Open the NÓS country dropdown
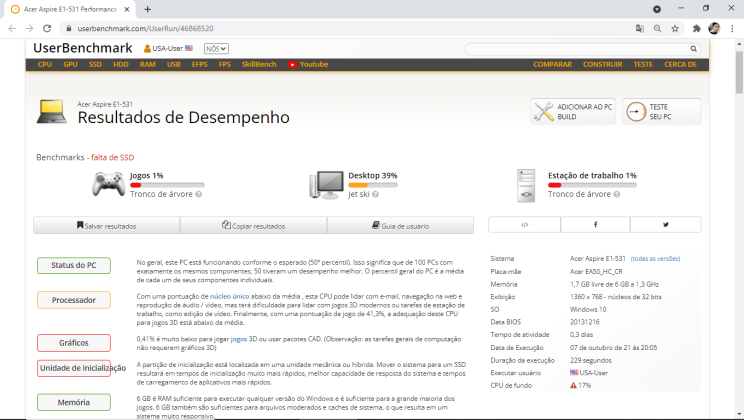Screen dimensions: 744x420 point(216,49)
